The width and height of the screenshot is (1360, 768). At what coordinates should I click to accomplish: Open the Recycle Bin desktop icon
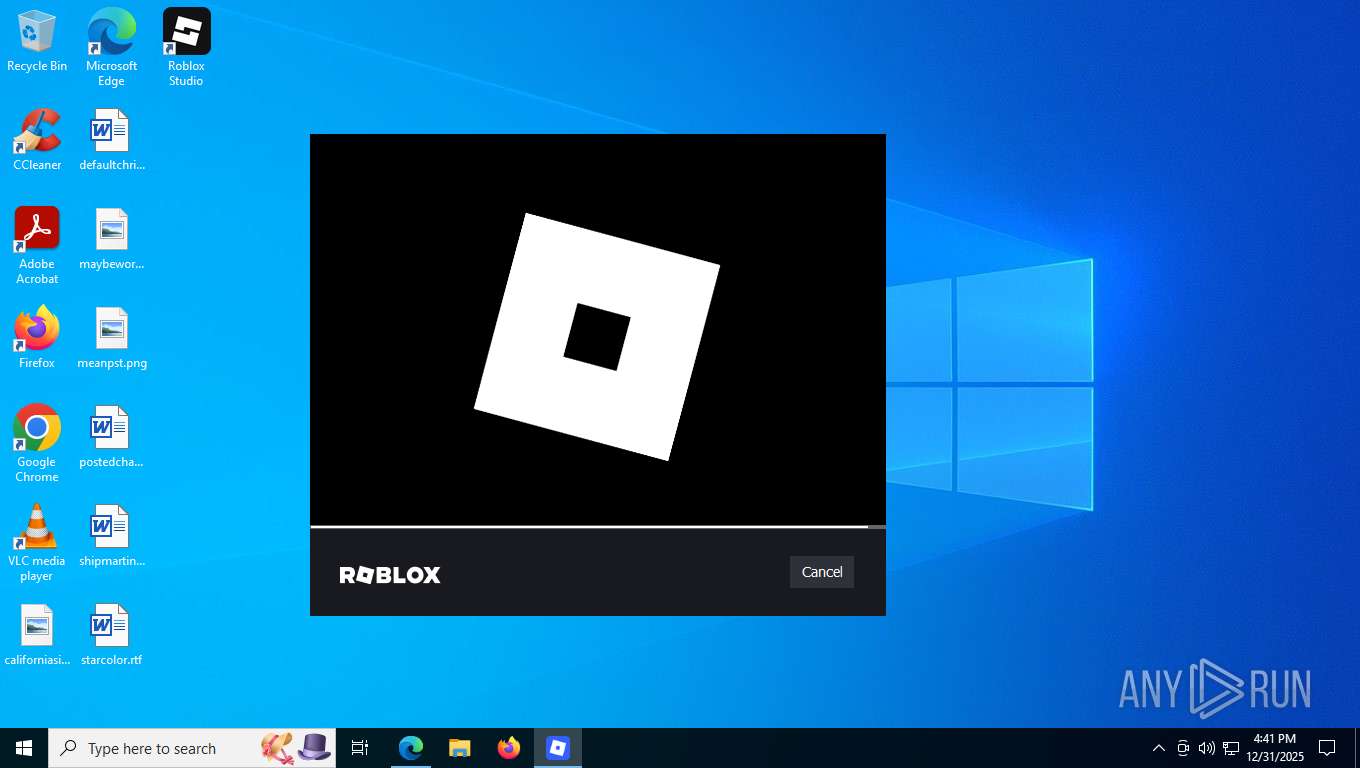point(37,41)
